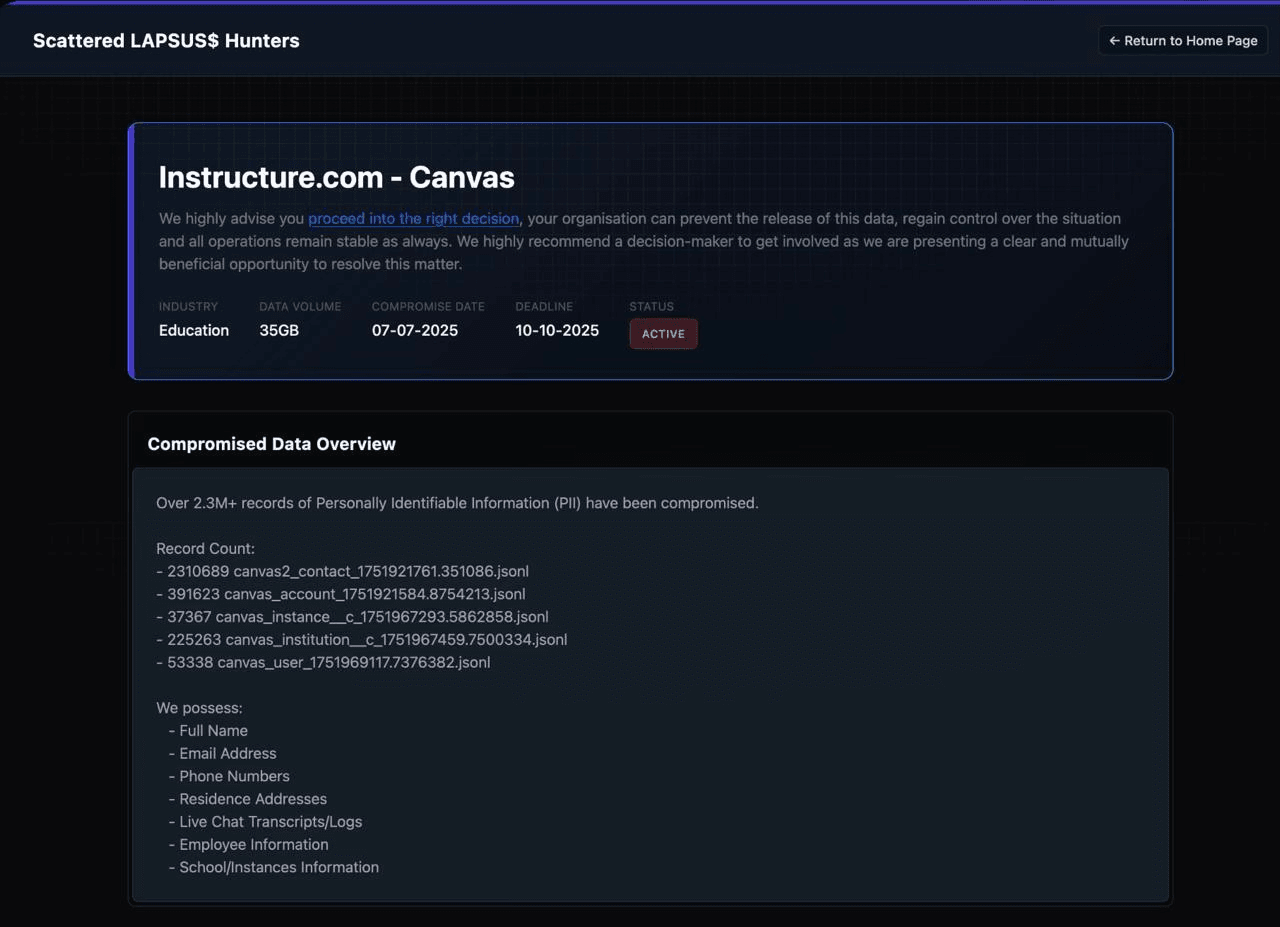The height and width of the screenshot is (927, 1280).
Task: Click the 'Over 2.3M+ records' sentence
Action: click(457, 503)
